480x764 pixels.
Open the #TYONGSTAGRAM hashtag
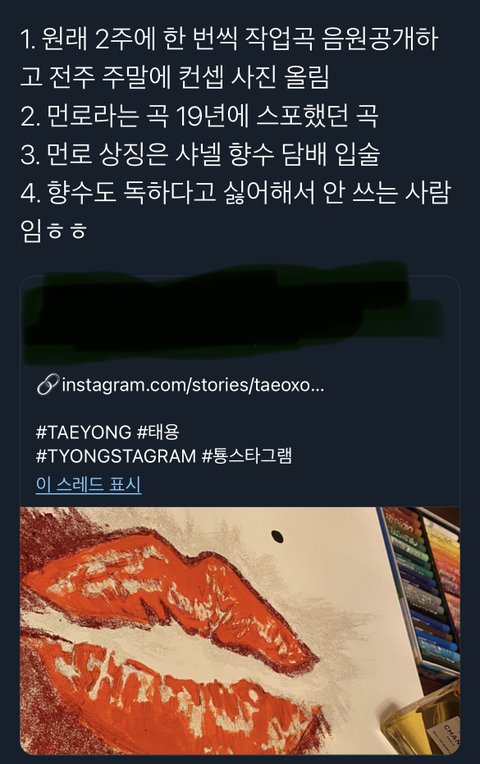click(x=115, y=457)
